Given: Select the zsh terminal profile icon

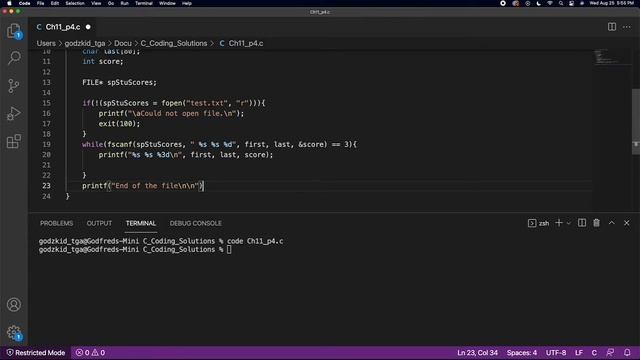Looking at the screenshot, I should [x=532, y=223].
